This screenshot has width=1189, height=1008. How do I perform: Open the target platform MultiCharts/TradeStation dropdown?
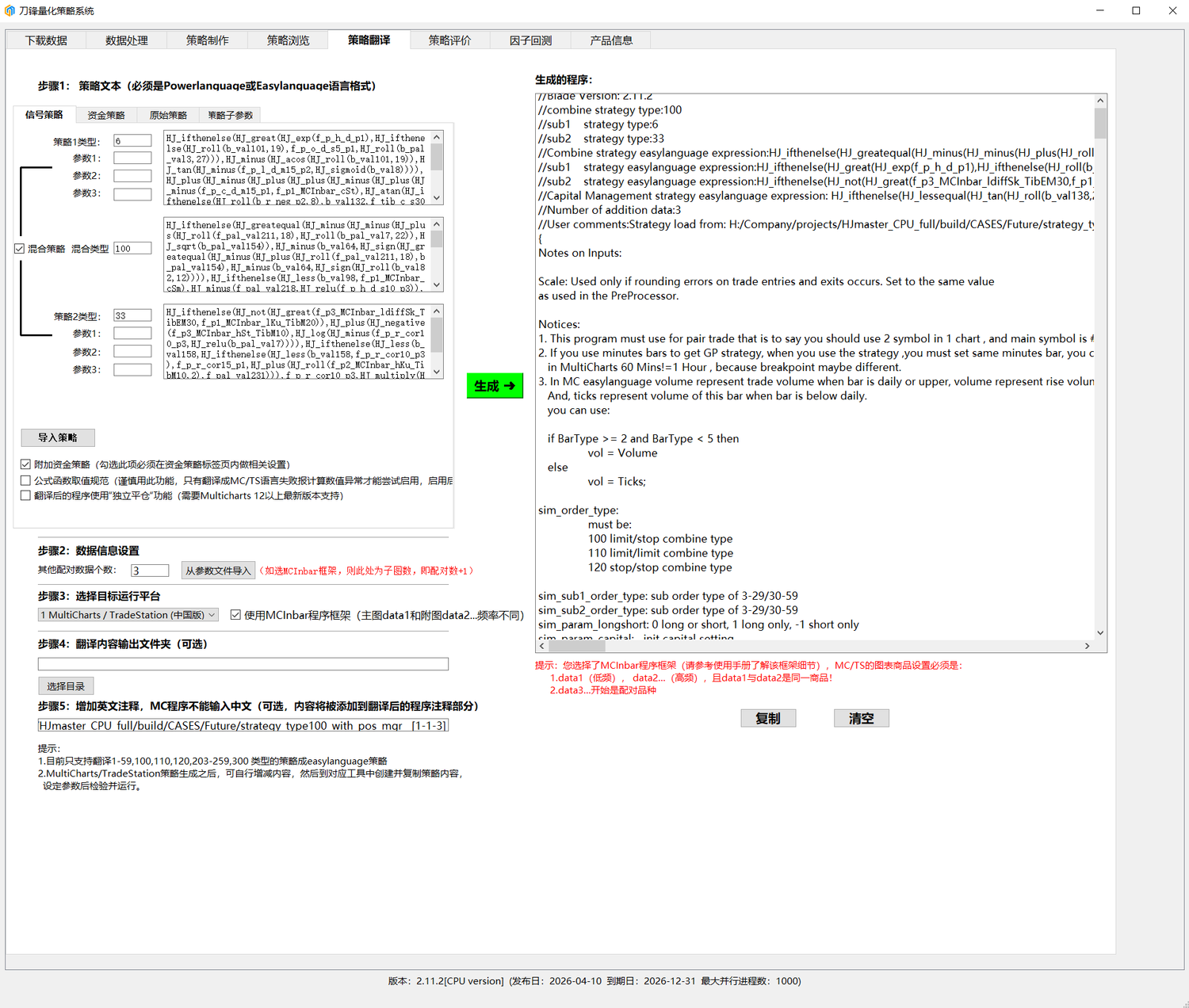click(x=128, y=615)
